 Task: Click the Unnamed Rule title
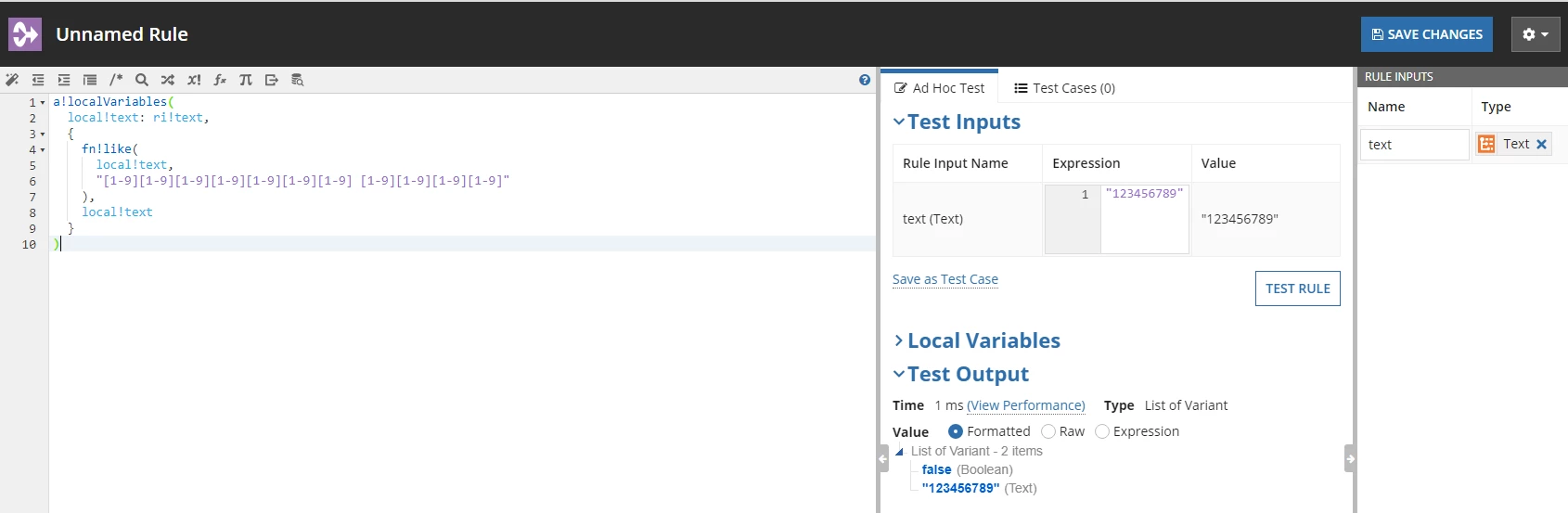122,34
